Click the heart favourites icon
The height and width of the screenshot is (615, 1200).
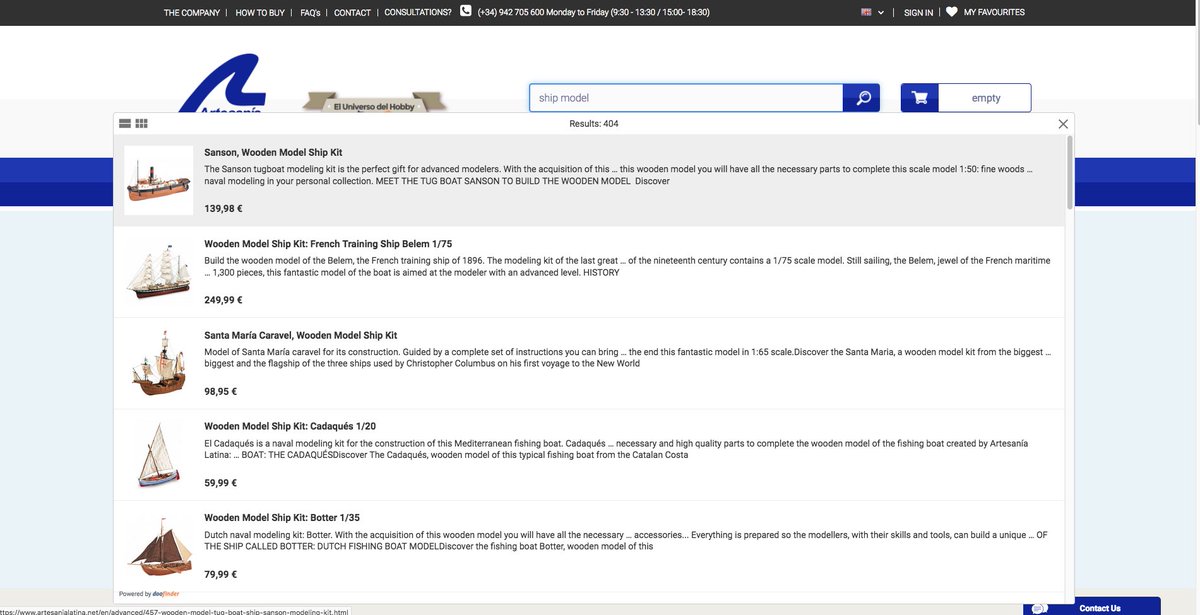[x=952, y=12]
